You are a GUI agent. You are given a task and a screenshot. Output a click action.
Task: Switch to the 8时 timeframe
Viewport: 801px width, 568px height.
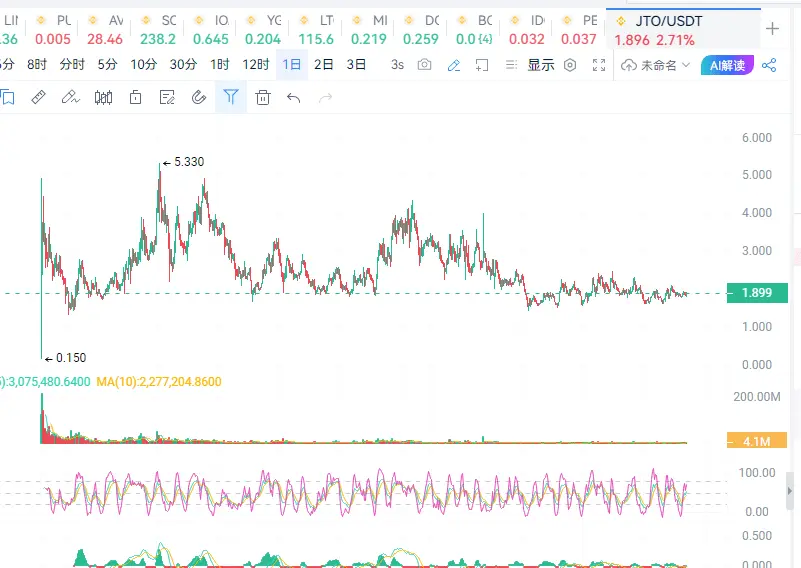point(37,64)
